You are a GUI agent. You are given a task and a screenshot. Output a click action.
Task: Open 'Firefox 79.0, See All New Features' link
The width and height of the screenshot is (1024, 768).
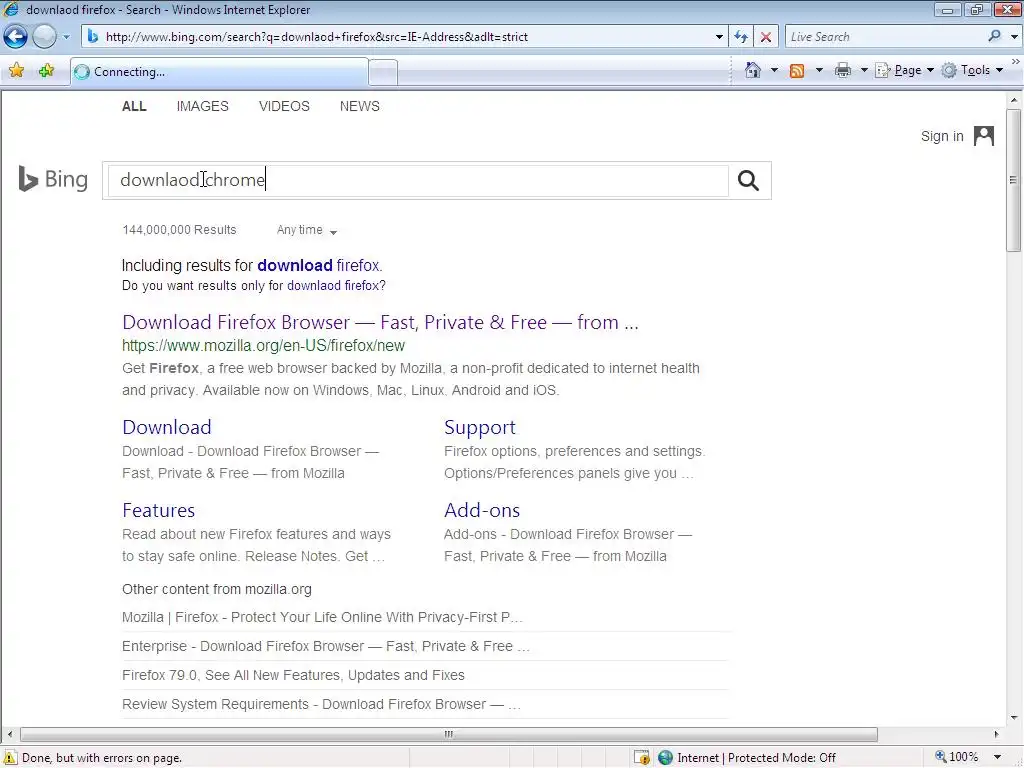(293, 675)
